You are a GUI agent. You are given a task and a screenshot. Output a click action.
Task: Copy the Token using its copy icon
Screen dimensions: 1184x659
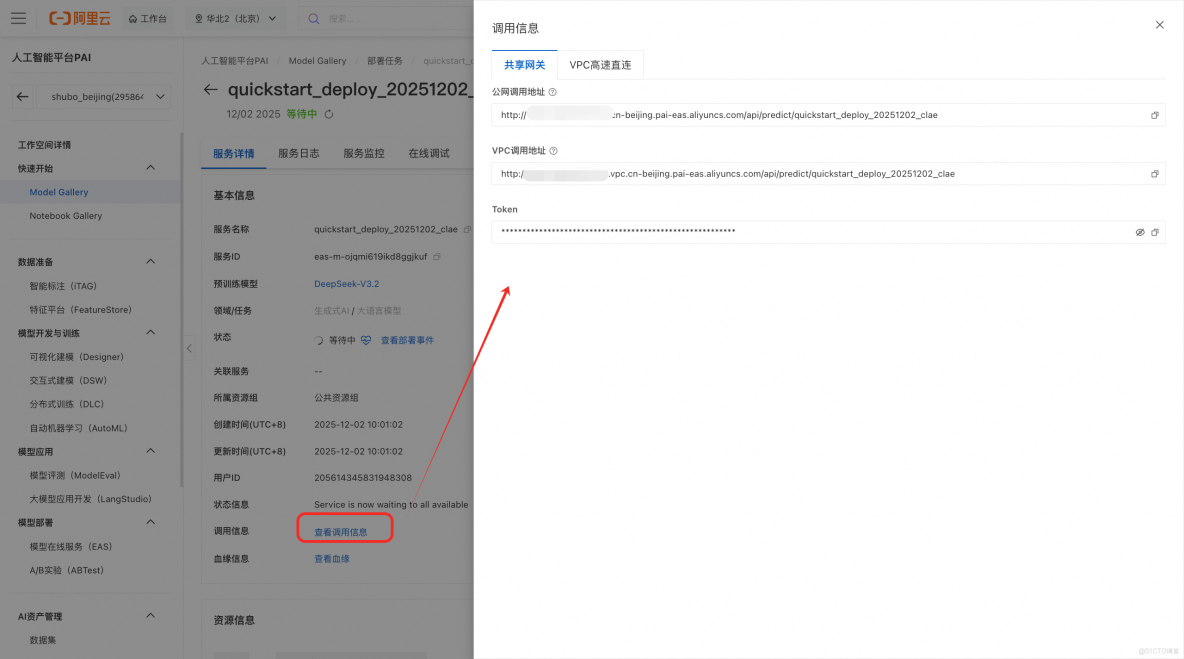coord(1156,231)
